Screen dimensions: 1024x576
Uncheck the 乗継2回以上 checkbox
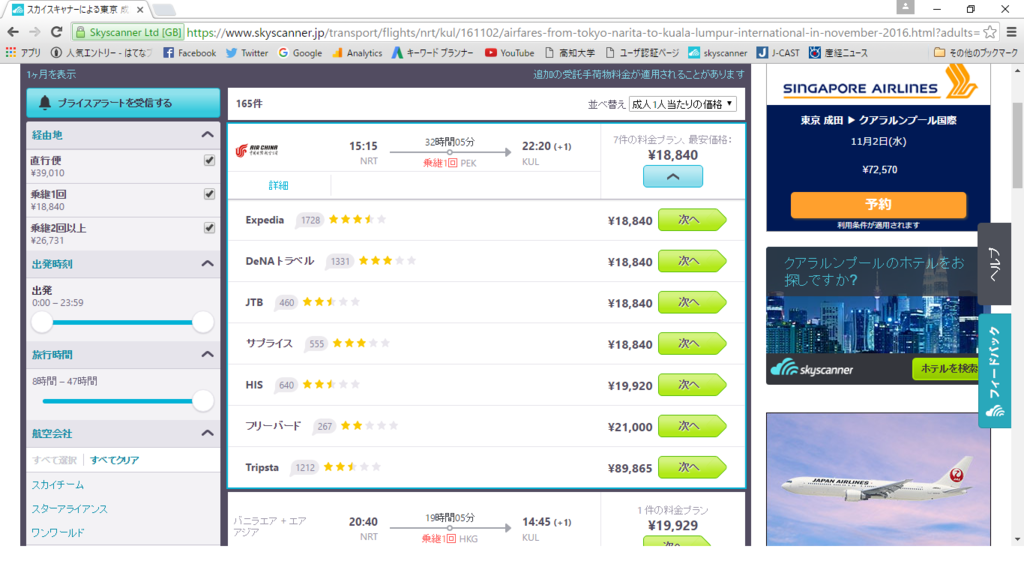(209, 228)
